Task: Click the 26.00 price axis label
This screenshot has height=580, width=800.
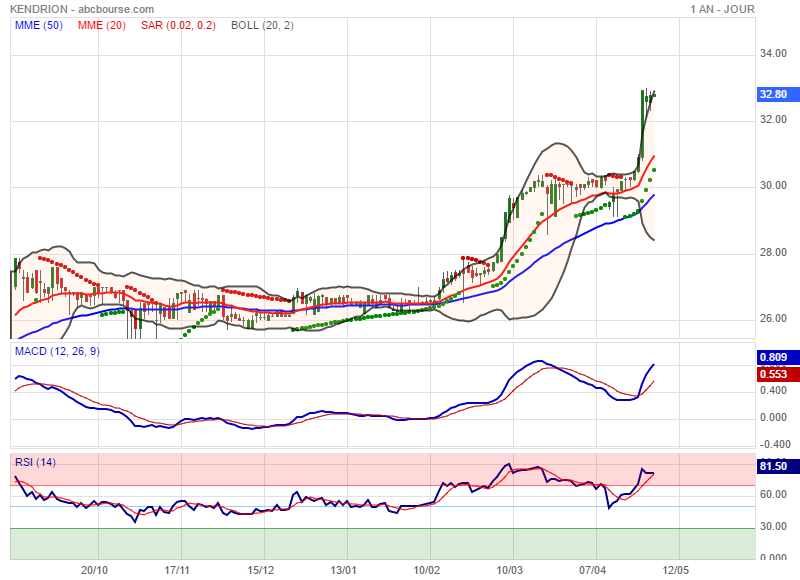Action: click(773, 319)
